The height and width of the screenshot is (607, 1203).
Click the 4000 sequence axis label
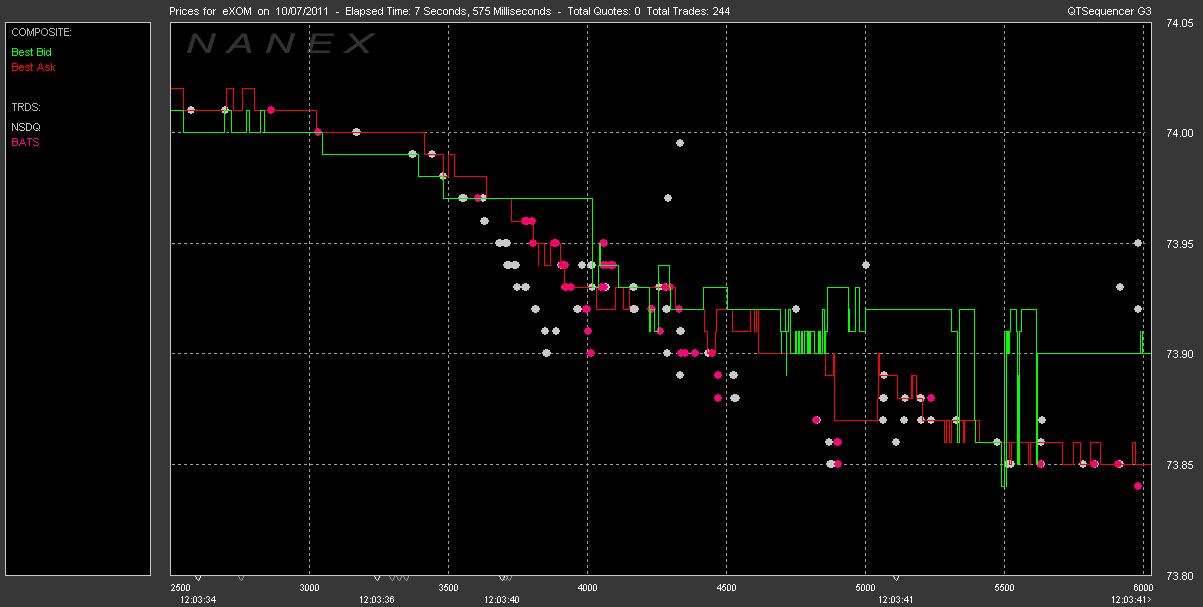pos(588,589)
